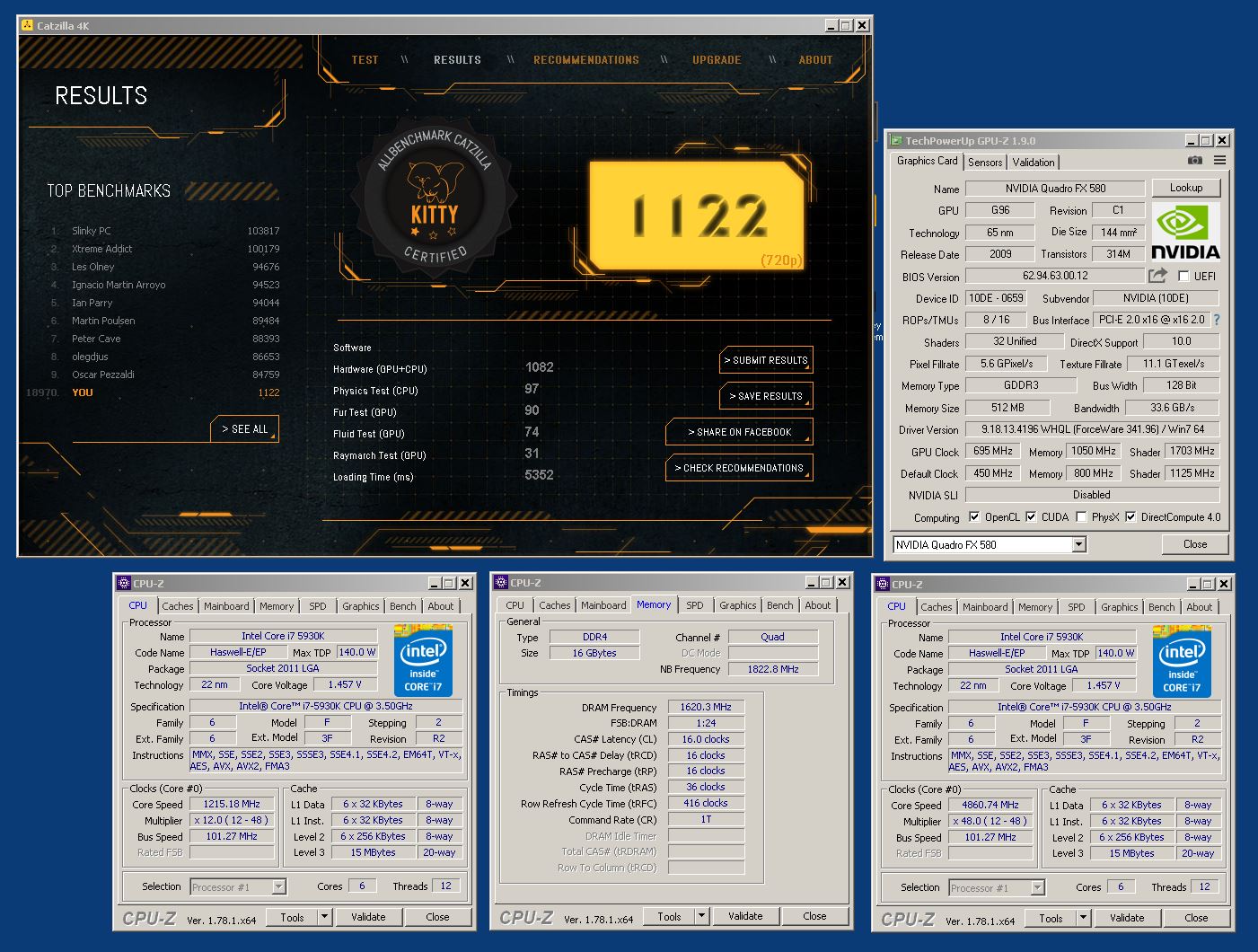This screenshot has width=1258, height=952.
Task: Click Tools button in middle CPU-Z
Action: coord(669,916)
